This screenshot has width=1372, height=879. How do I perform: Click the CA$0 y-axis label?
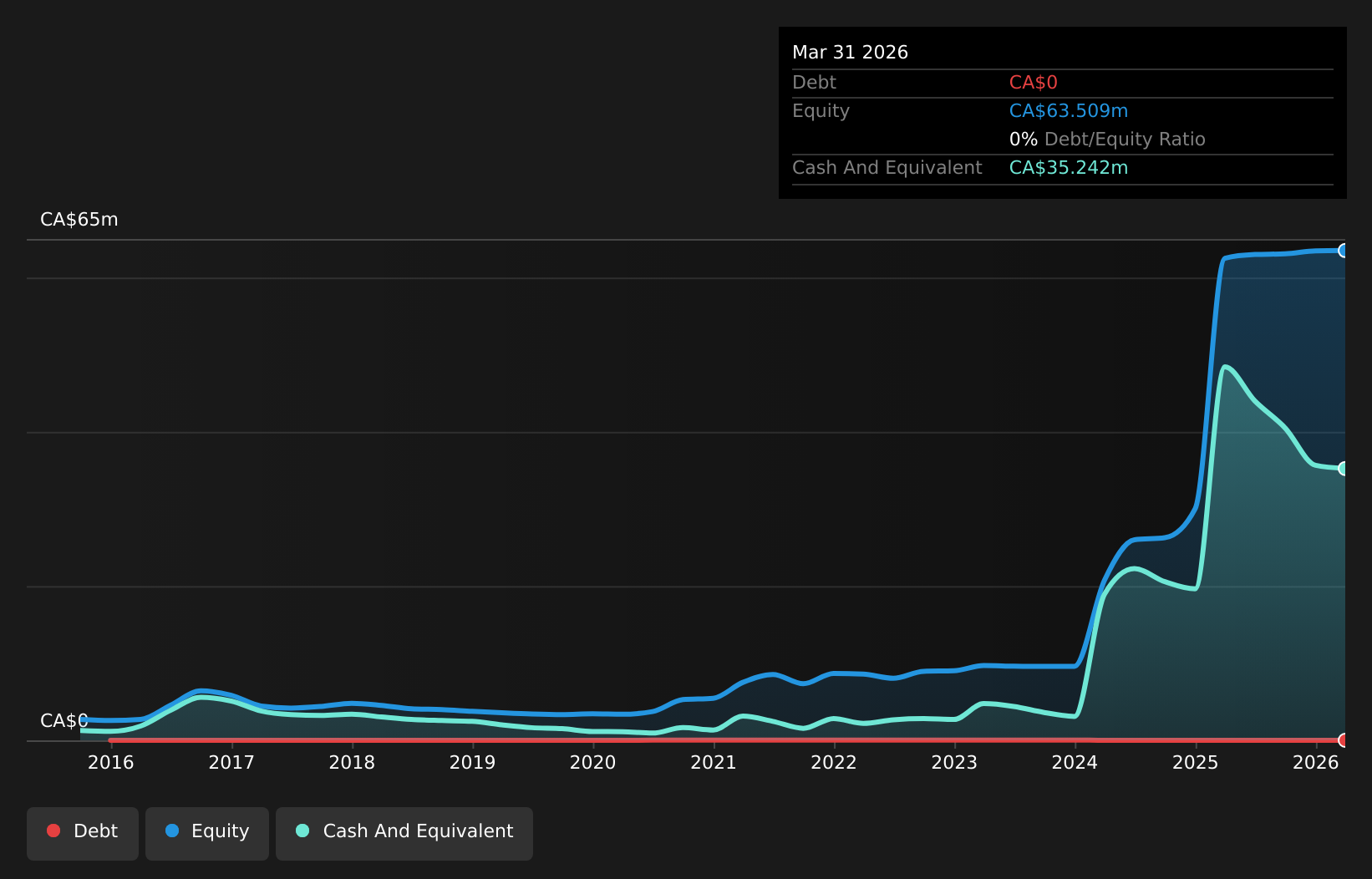[64, 721]
